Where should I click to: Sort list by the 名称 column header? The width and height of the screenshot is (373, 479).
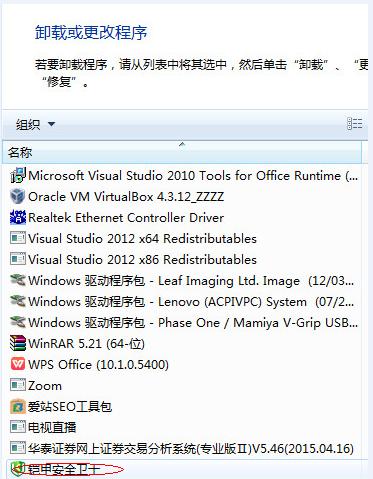[x=182, y=153]
